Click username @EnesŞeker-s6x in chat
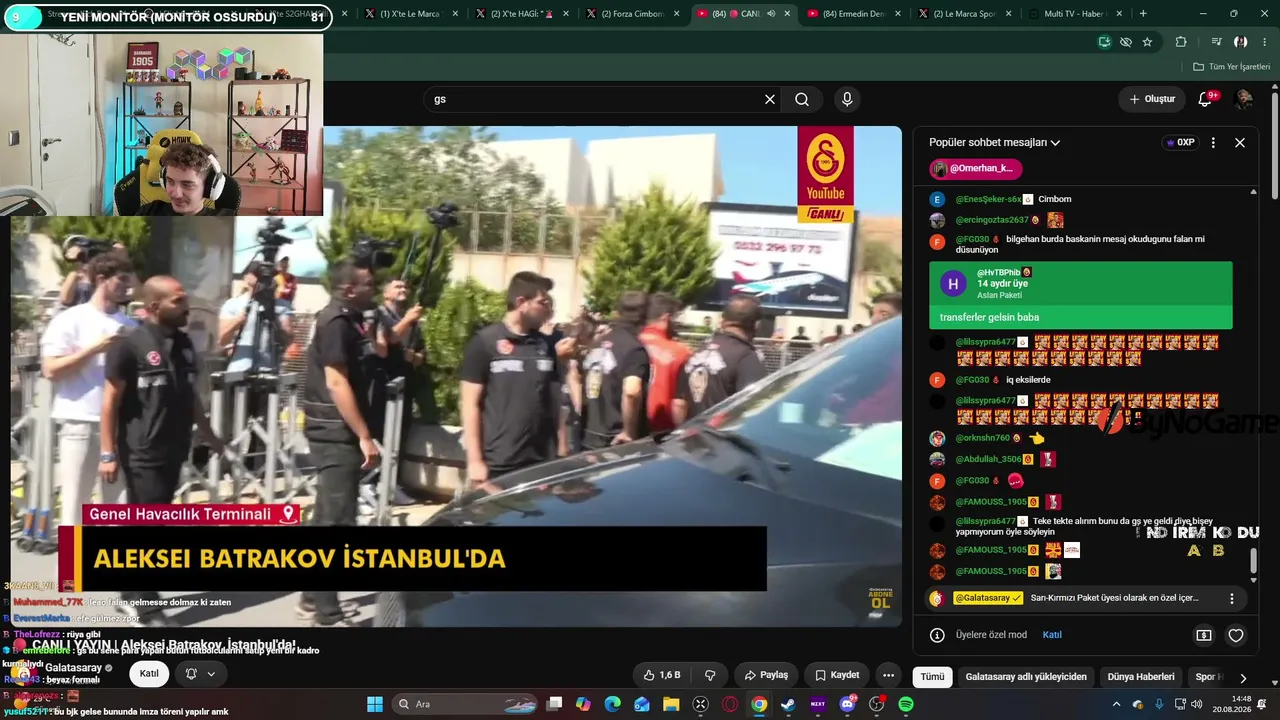The height and width of the screenshot is (720, 1280). [x=988, y=199]
